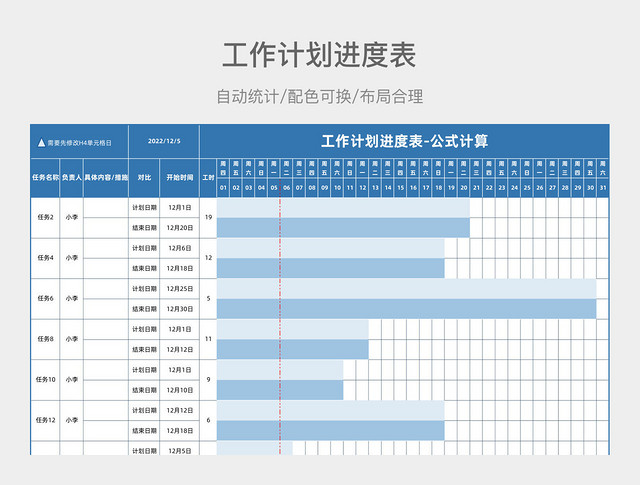Select 任务4 planned date 12月6日

click(180, 248)
